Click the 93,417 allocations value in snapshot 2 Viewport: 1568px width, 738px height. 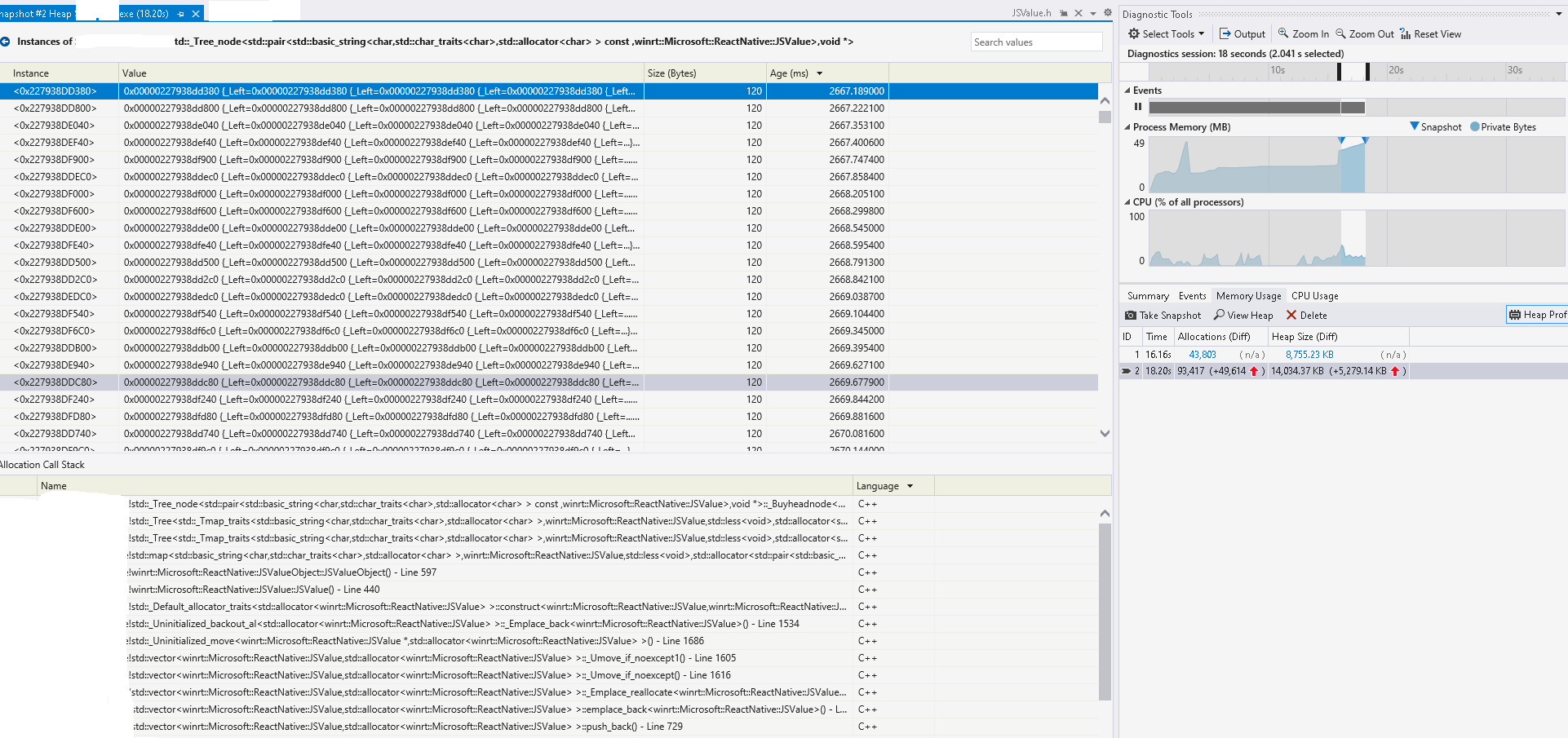(1190, 371)
